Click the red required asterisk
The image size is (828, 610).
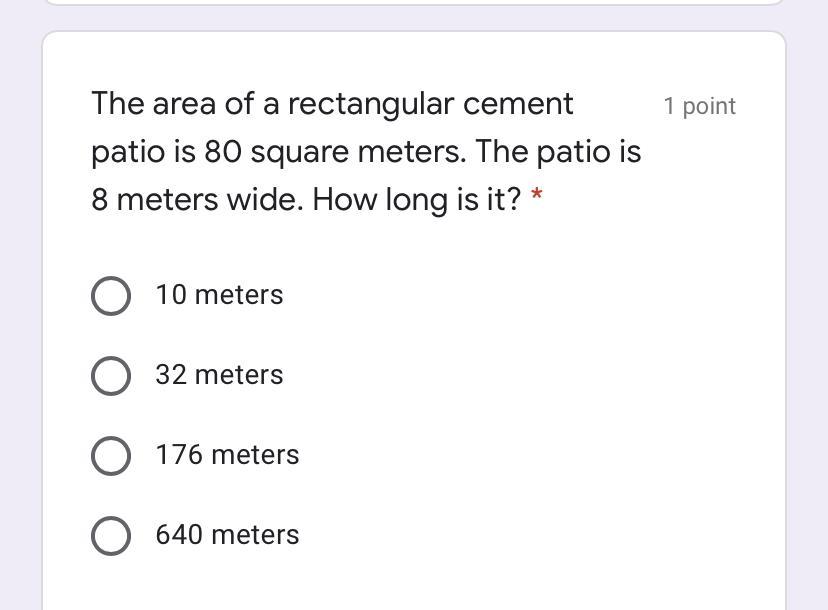[x=537, y=196]
